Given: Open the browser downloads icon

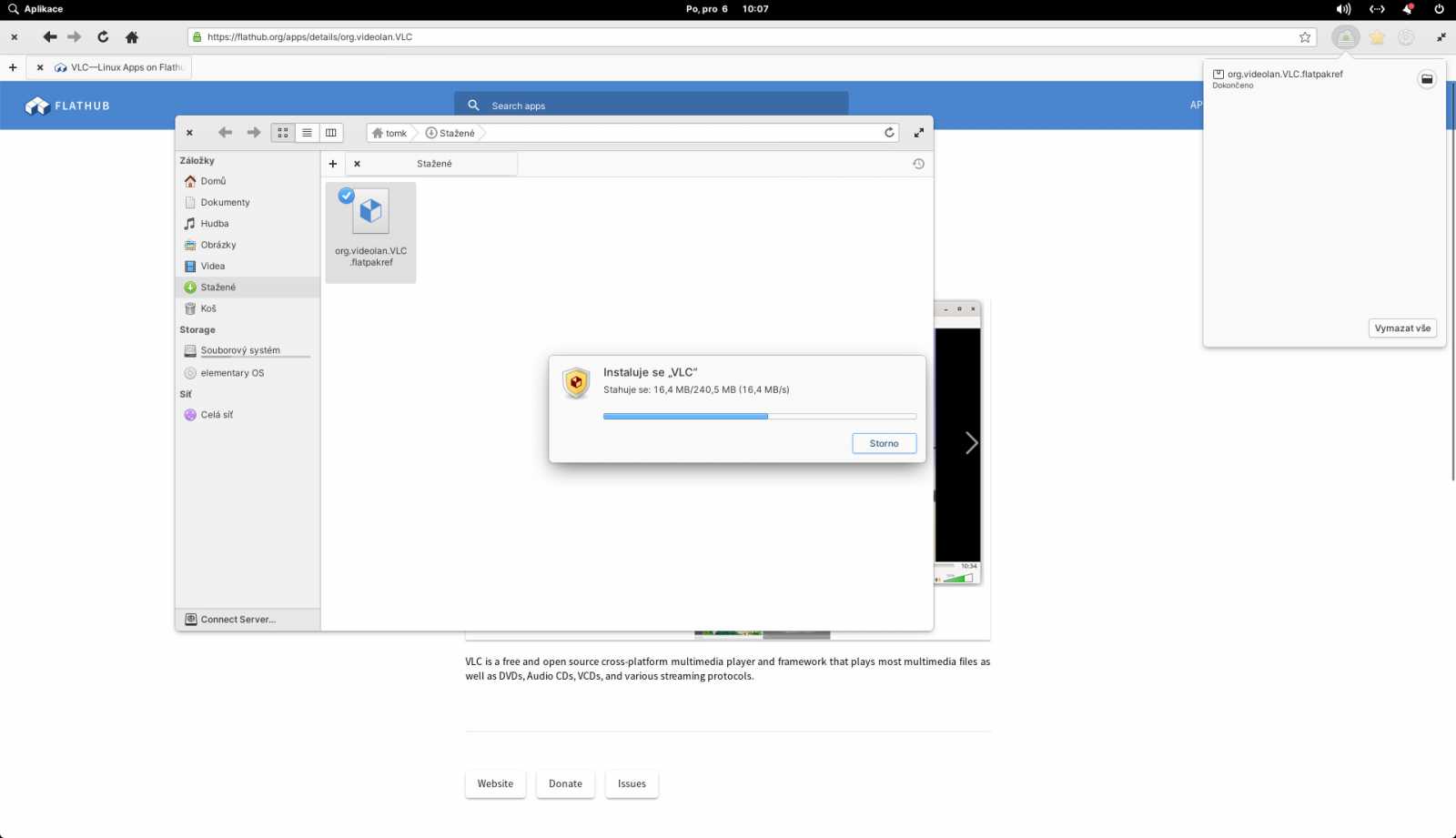Looking at the screenshot, I should pos(1345,37).
